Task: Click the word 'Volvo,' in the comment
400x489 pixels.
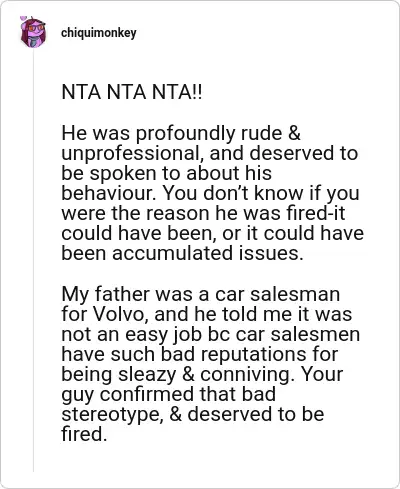Action: pyautogui.click(x=121, y=314)
